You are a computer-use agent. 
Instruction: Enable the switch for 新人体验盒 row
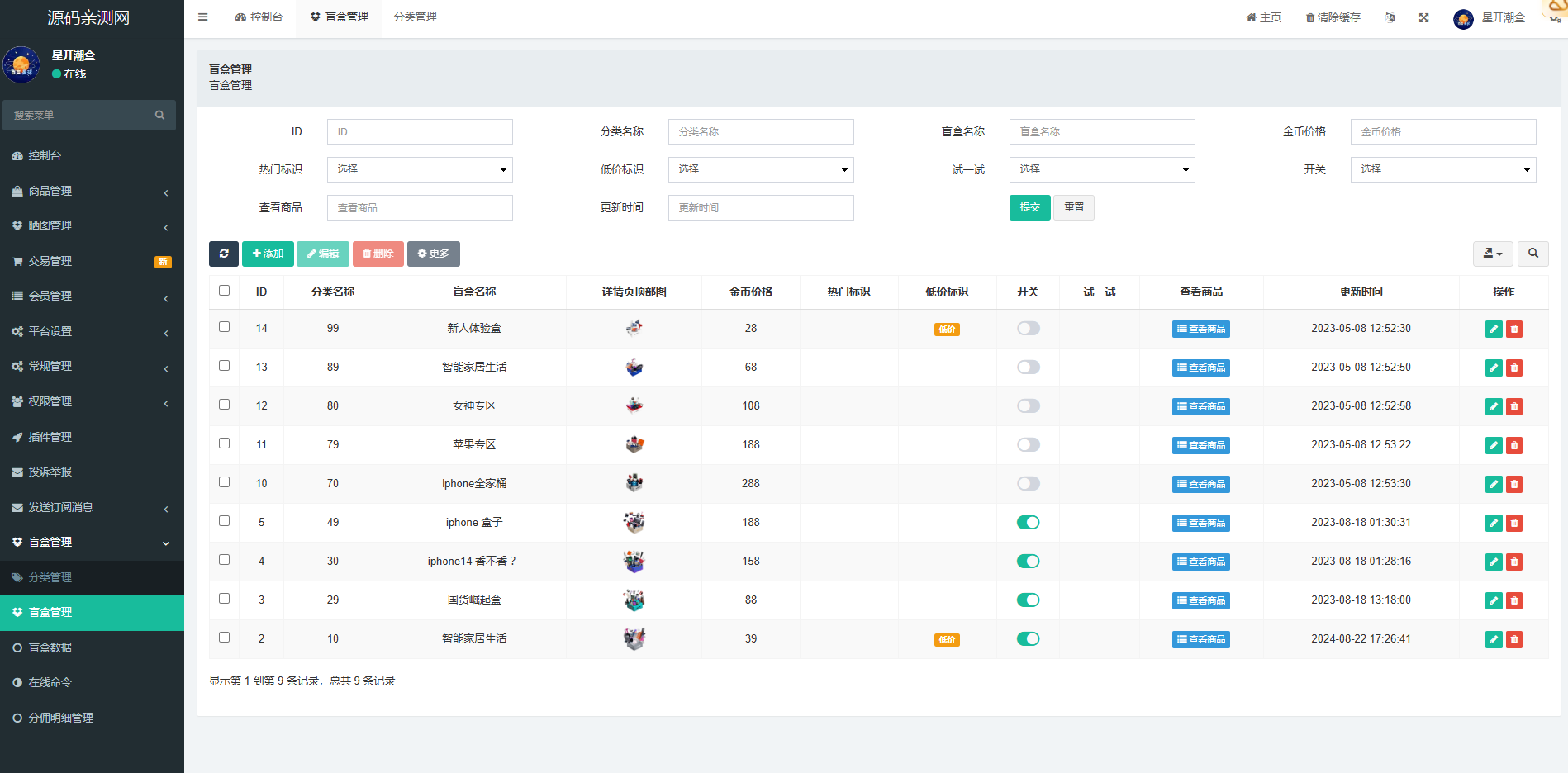pos(1028,329)
